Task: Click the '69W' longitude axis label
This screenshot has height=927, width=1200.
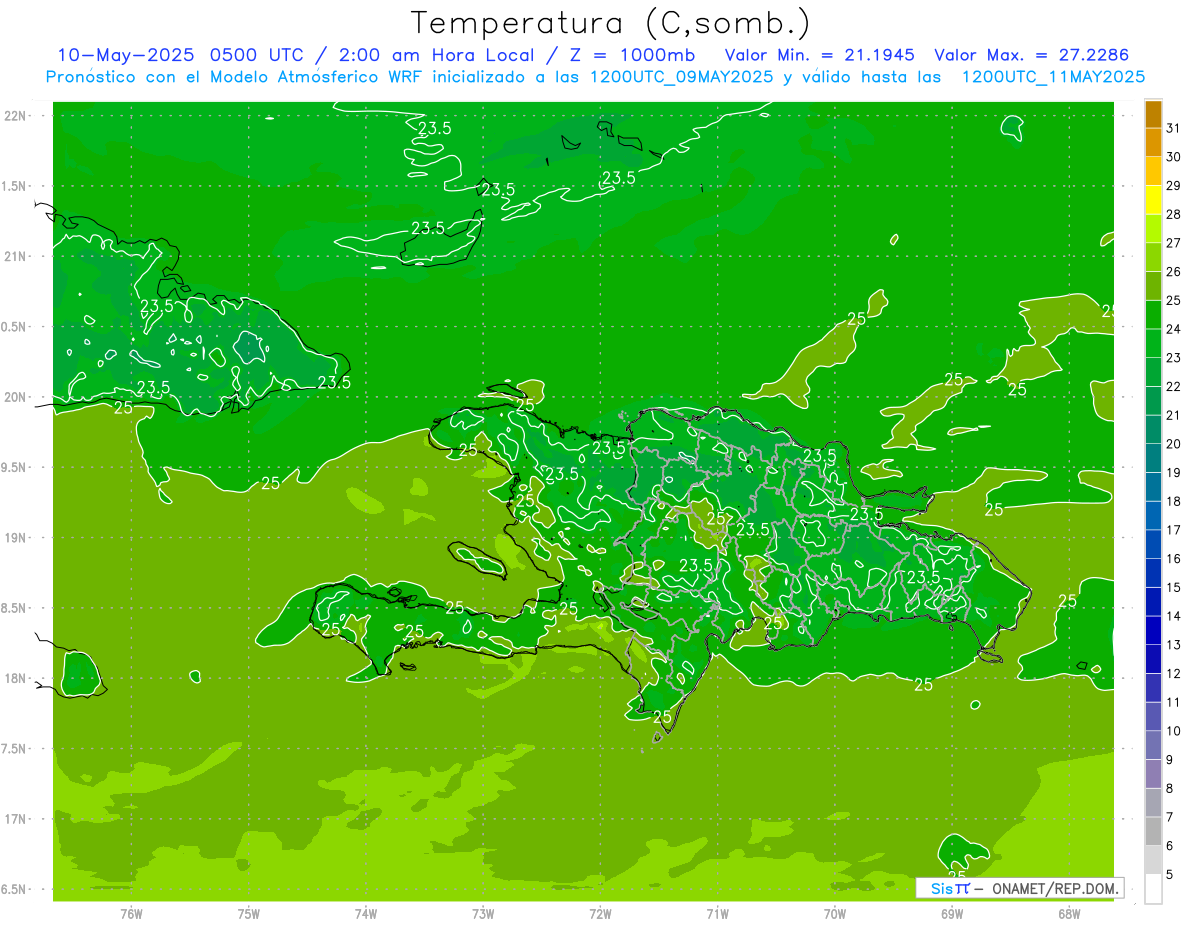Action: (952, 913)
